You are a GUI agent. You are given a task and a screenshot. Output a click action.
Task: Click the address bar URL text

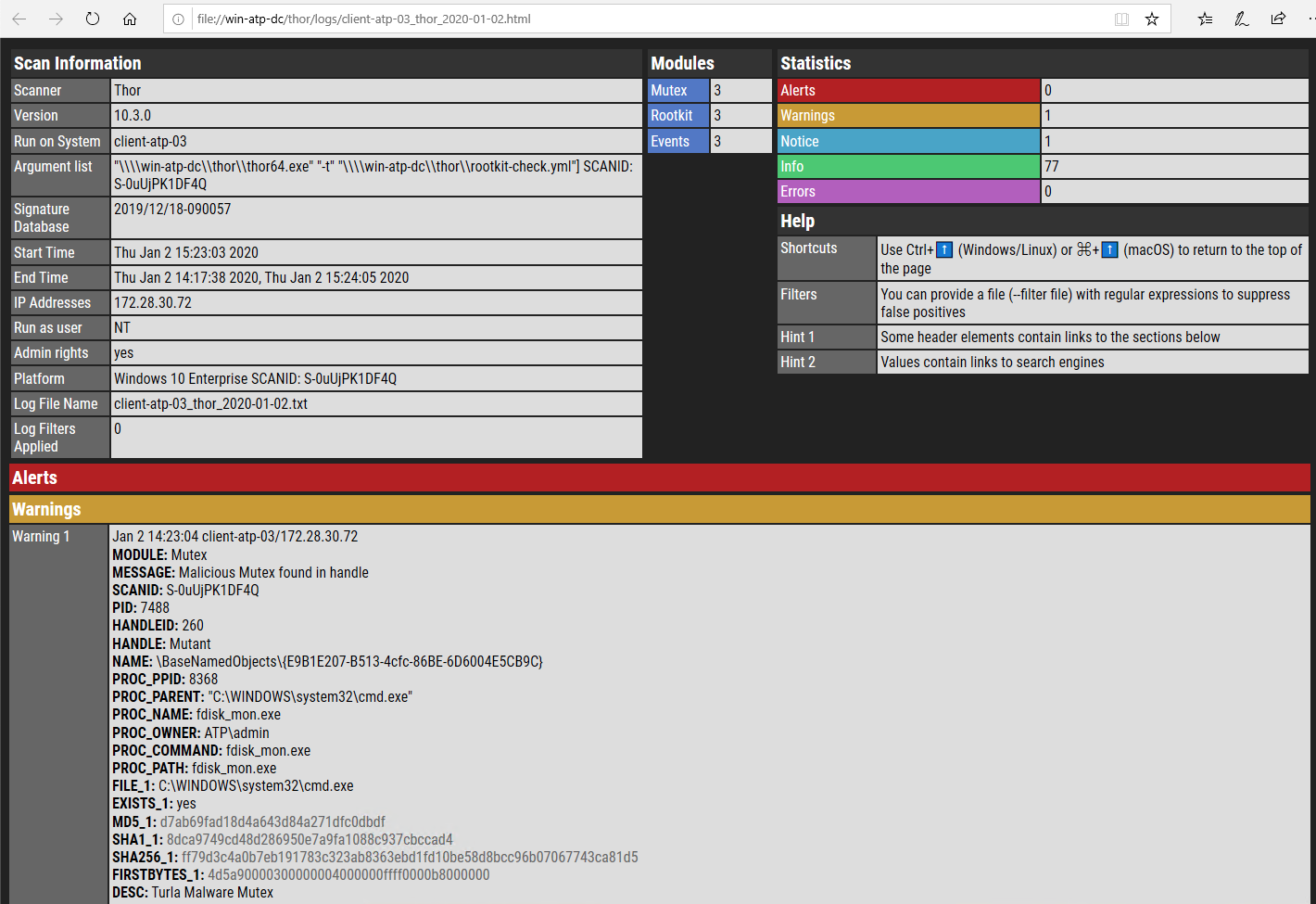point(363,19)
